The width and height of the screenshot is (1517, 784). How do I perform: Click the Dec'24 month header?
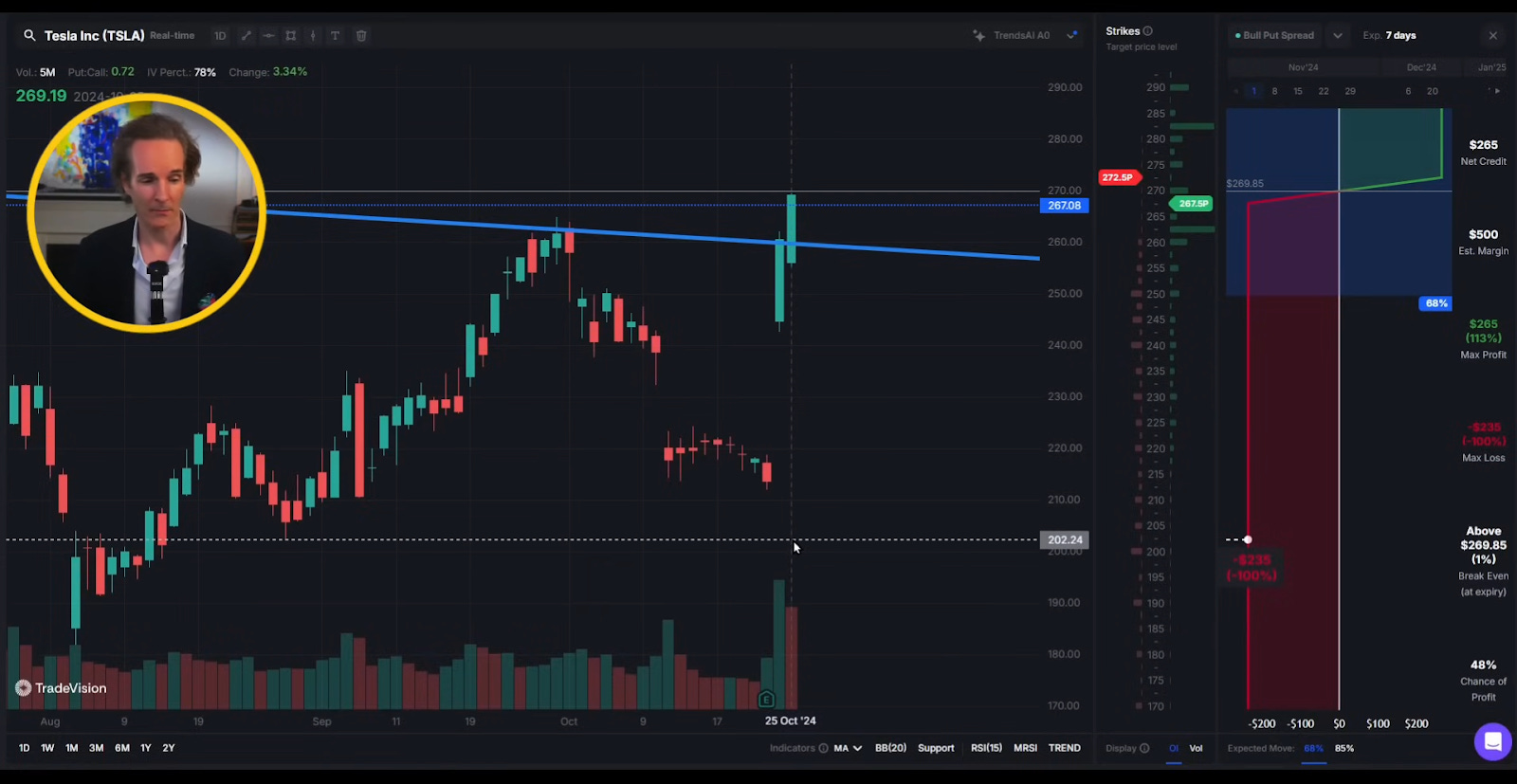coord(1420,67)
